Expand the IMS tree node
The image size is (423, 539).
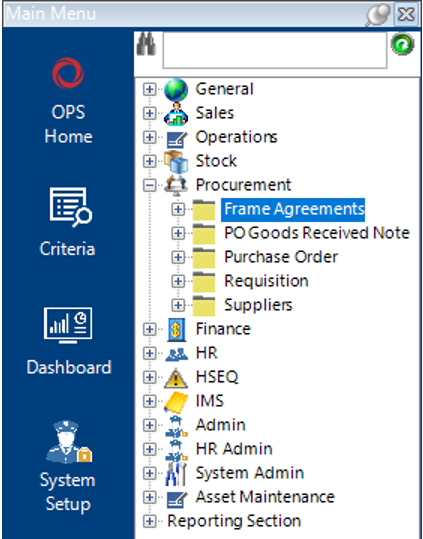click(x=149, y=401)
